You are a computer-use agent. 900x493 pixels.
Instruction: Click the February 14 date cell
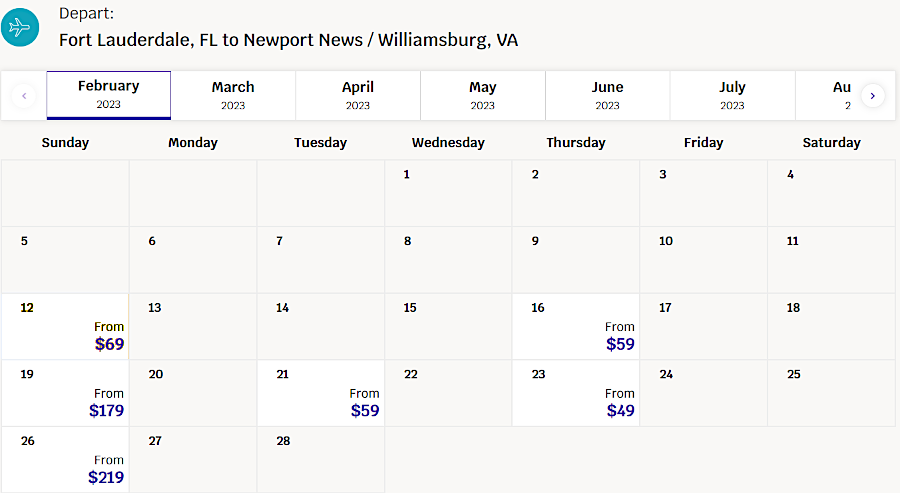(x=320, y=327)
